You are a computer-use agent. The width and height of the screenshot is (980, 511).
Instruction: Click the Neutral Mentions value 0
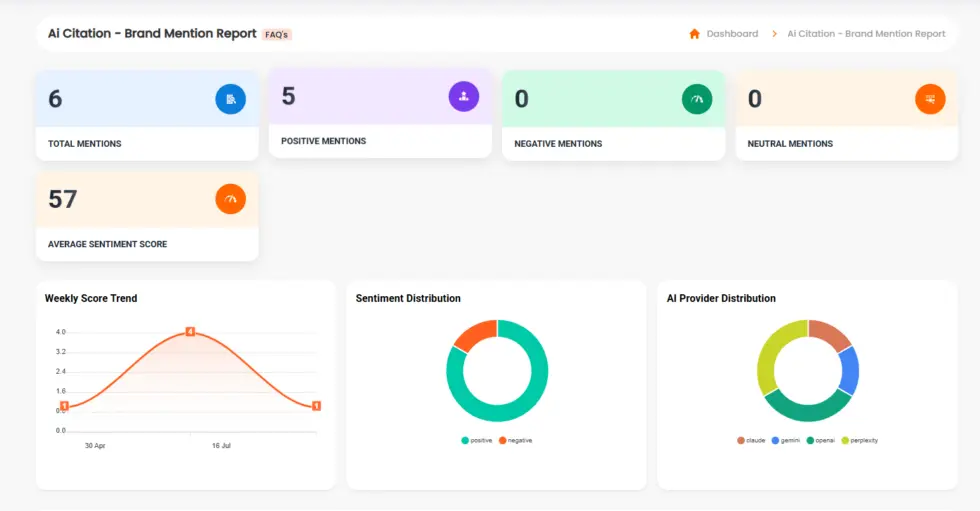pos(754,99)
